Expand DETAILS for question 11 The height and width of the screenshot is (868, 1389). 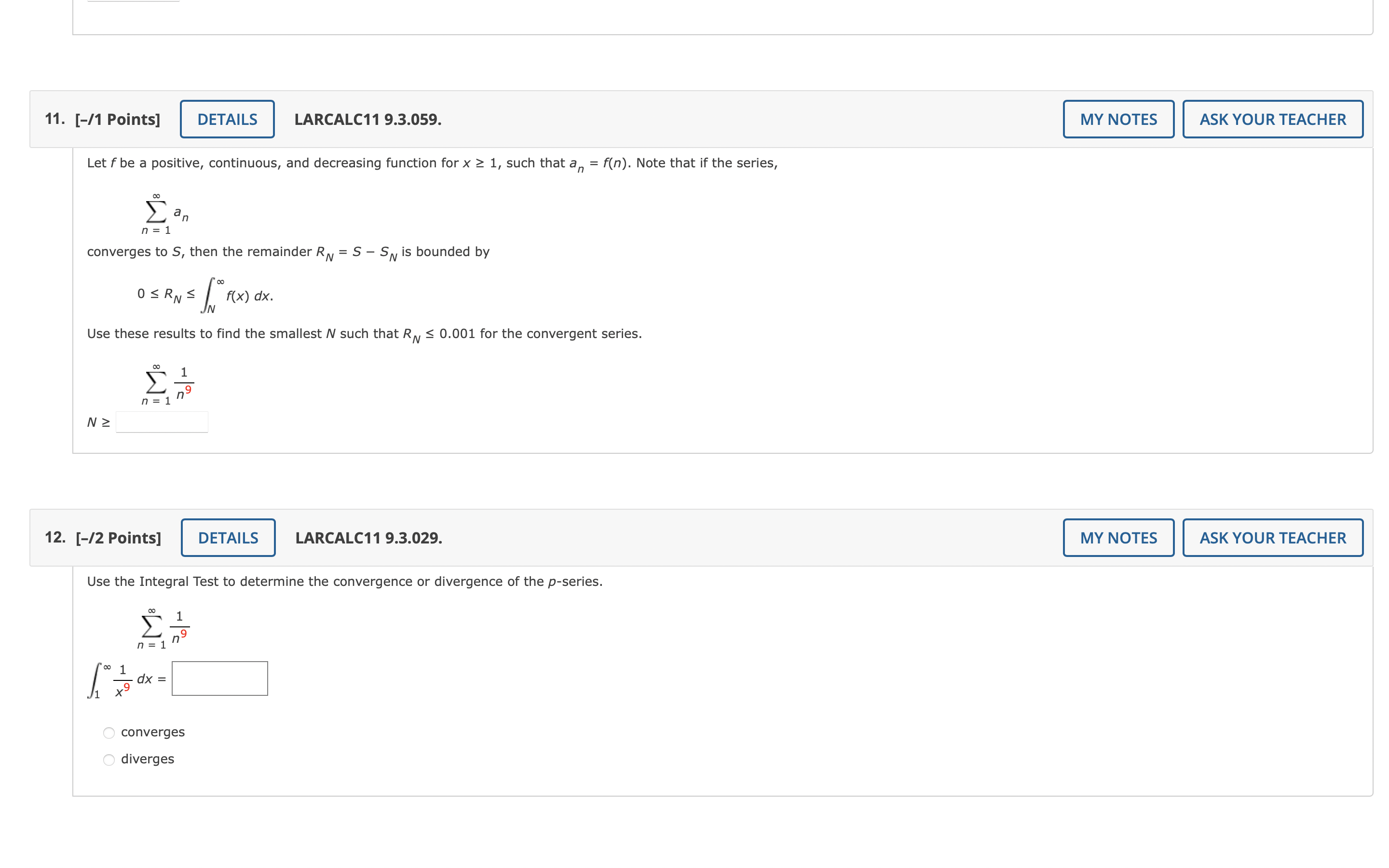[227, 120]
